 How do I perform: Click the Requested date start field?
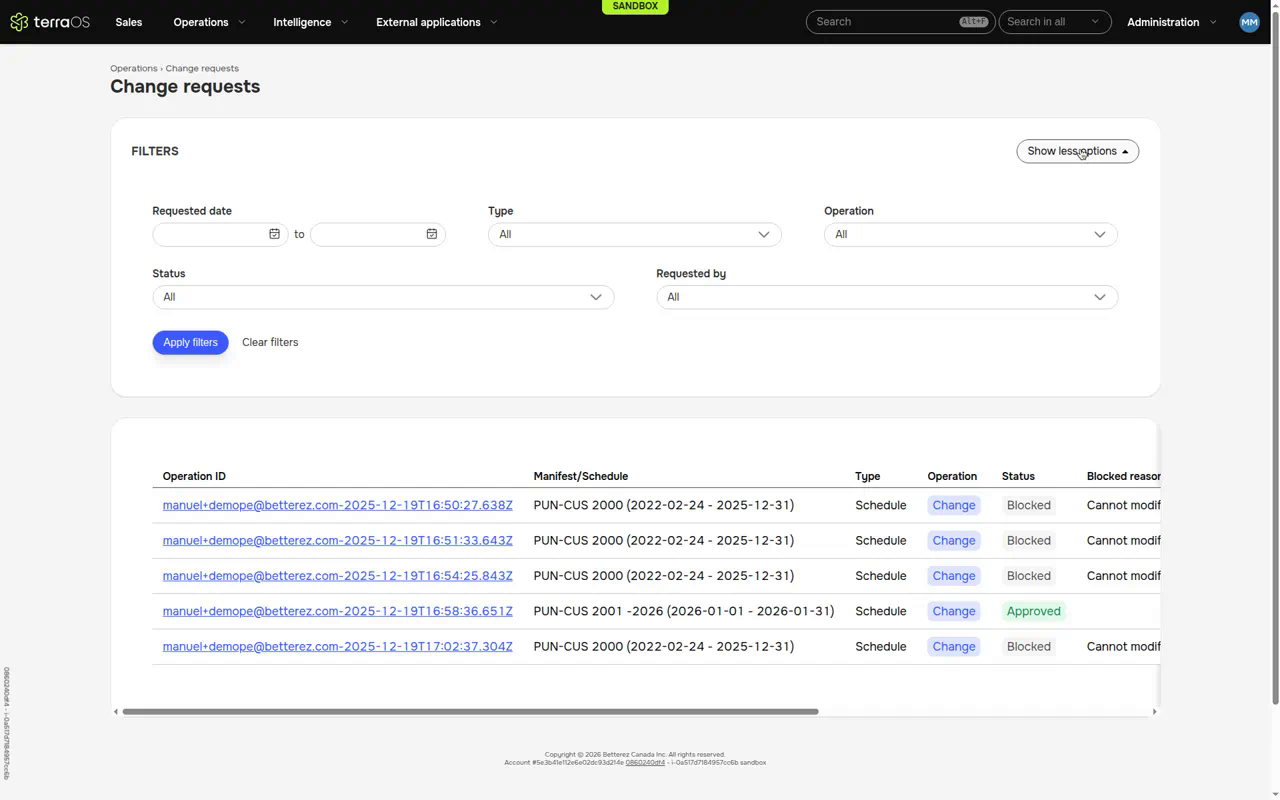pos(220,234)
